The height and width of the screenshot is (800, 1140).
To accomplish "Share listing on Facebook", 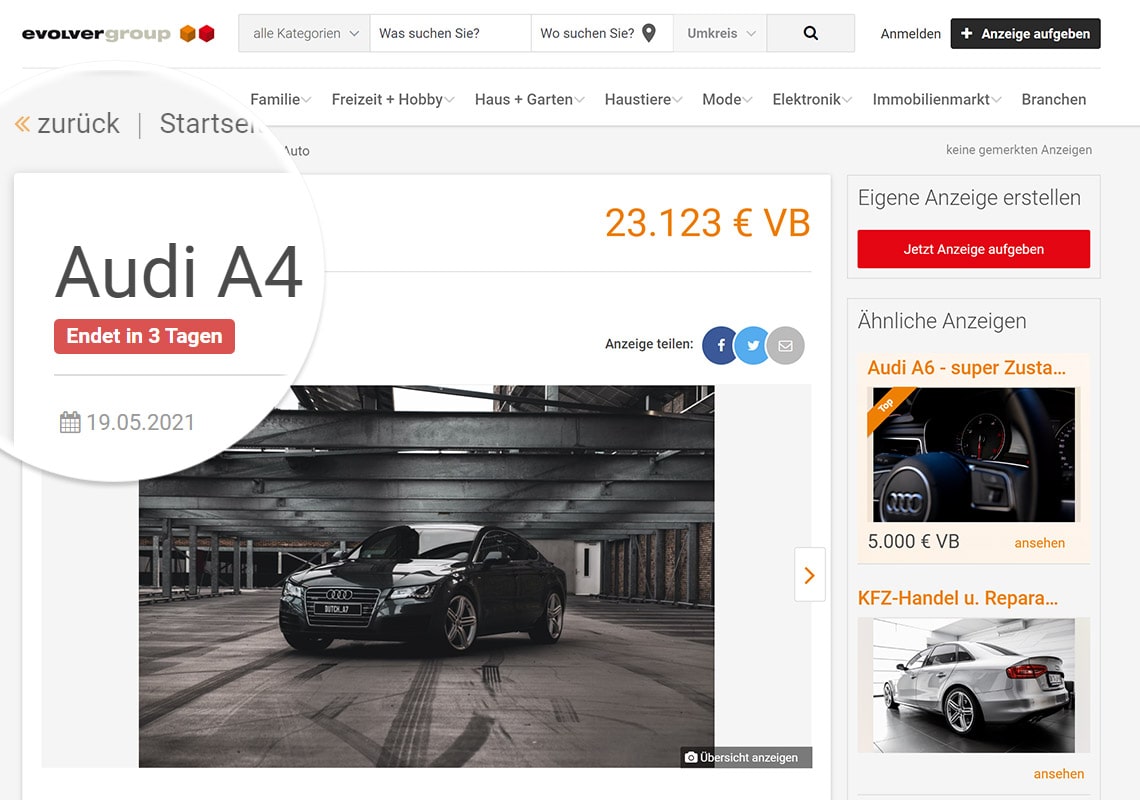I will pyautogui.click(x=720, y=345).
